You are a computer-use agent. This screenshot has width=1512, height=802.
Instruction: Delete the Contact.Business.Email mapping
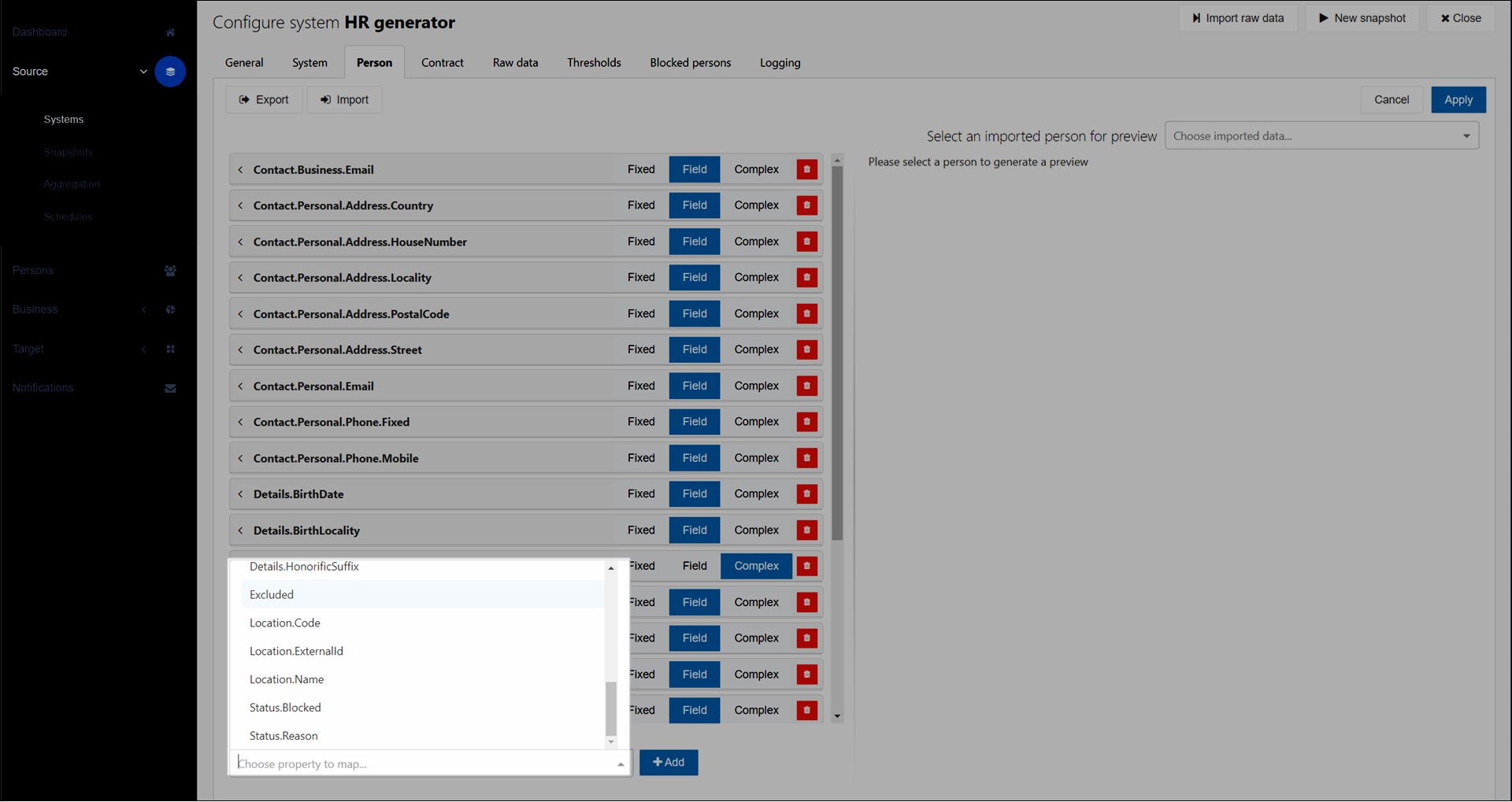point(806,169)
